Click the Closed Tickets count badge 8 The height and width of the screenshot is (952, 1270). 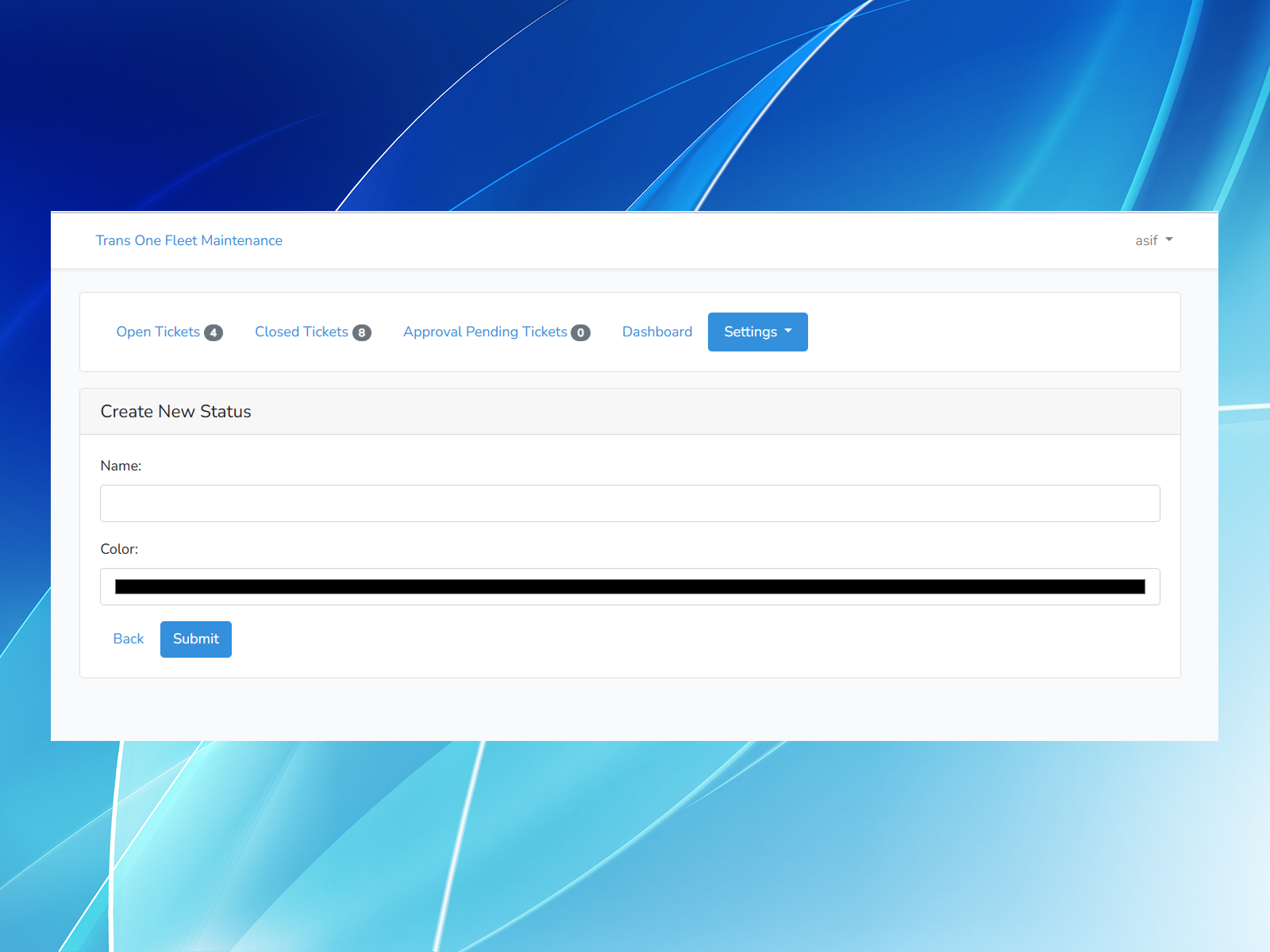pyautogui.click(x=362, y=332)
